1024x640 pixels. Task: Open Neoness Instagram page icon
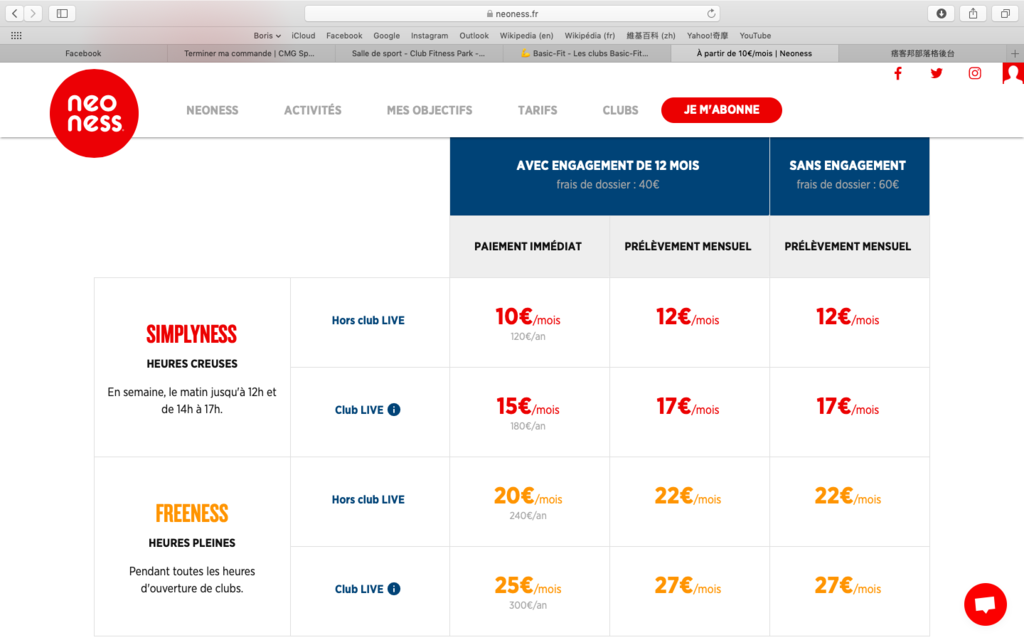pos(974,73)
